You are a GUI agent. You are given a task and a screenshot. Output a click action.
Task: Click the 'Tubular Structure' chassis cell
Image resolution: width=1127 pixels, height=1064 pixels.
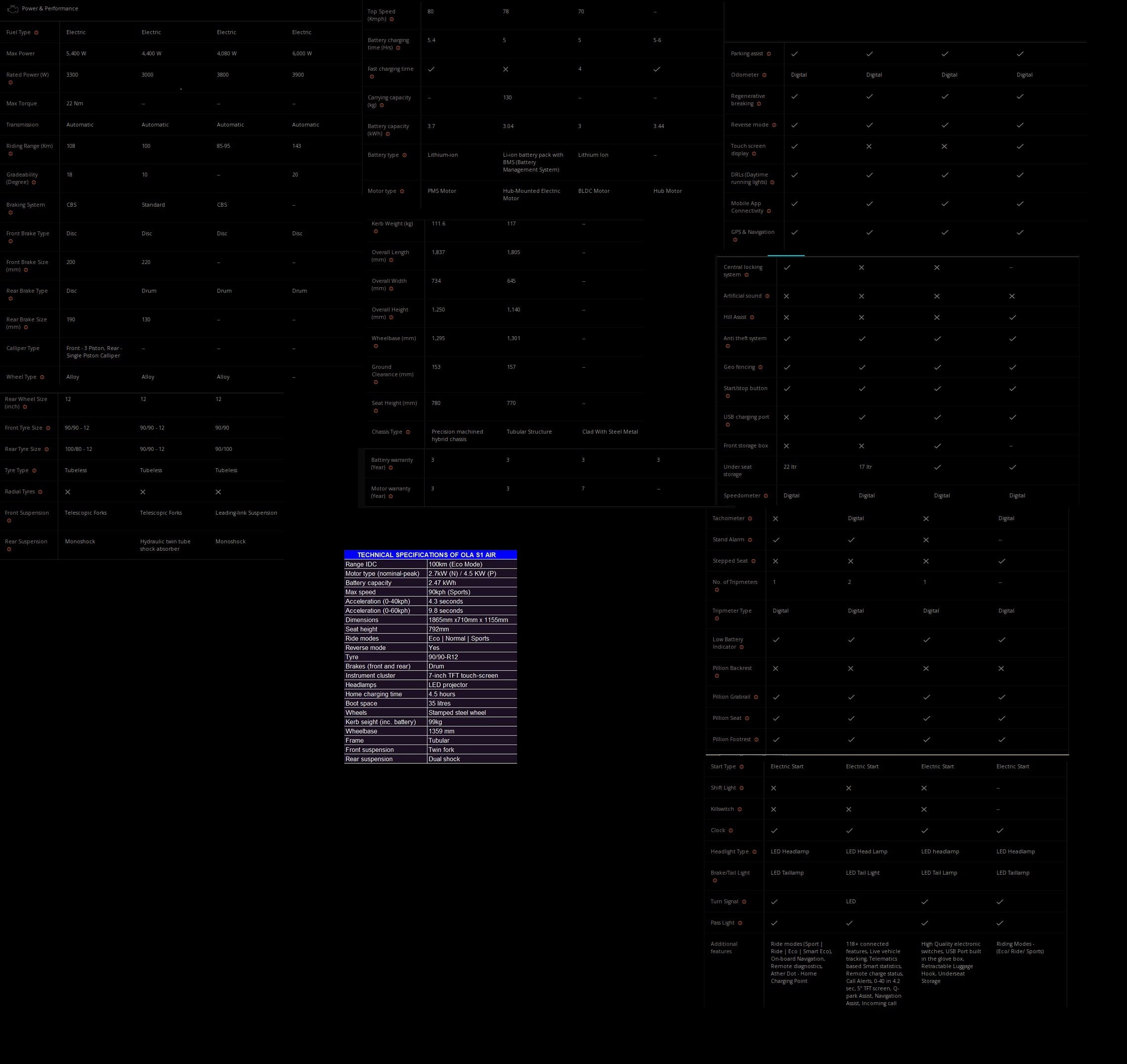pos(529,432)
